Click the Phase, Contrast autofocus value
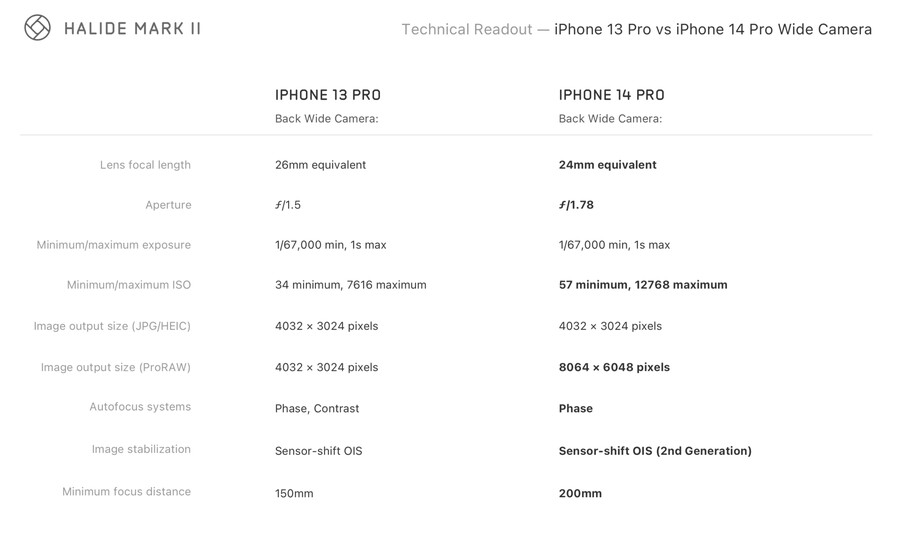The image size is (900, 536). coord(317,409)
